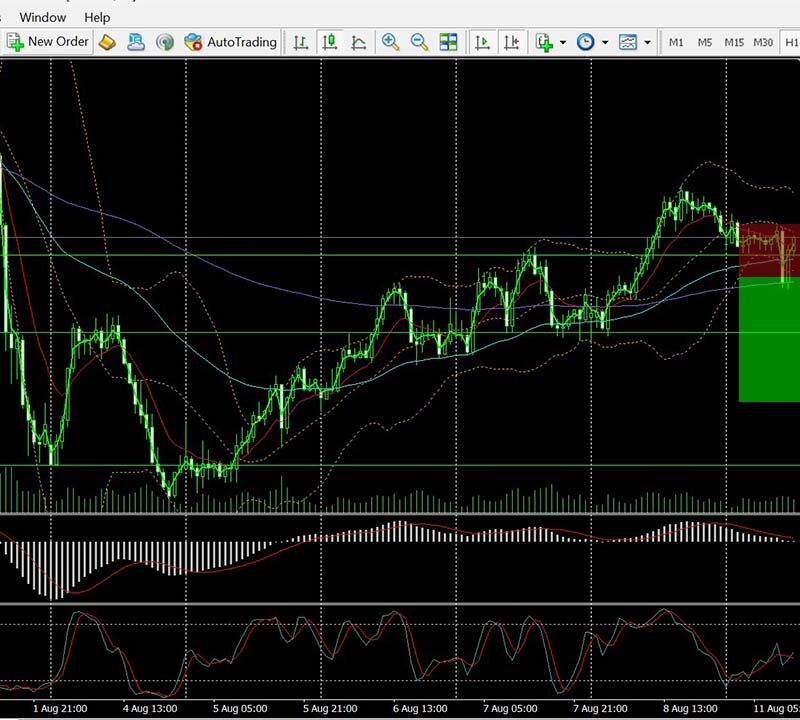This screenshot has height=720, width=800.
Task: Toggle chart auto scroll
Action: 482,42
